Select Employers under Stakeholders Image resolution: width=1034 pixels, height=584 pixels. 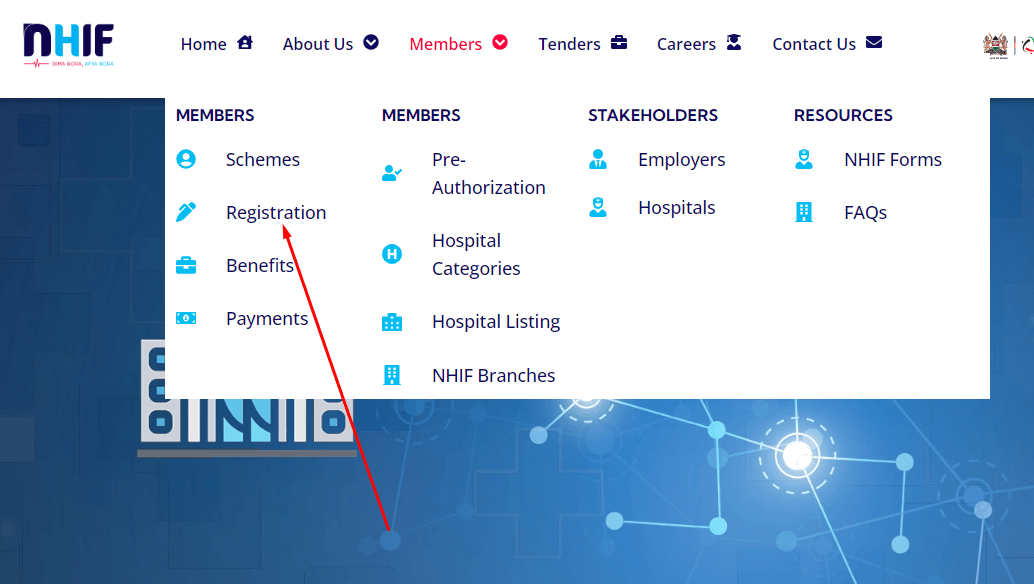[681, 160]
